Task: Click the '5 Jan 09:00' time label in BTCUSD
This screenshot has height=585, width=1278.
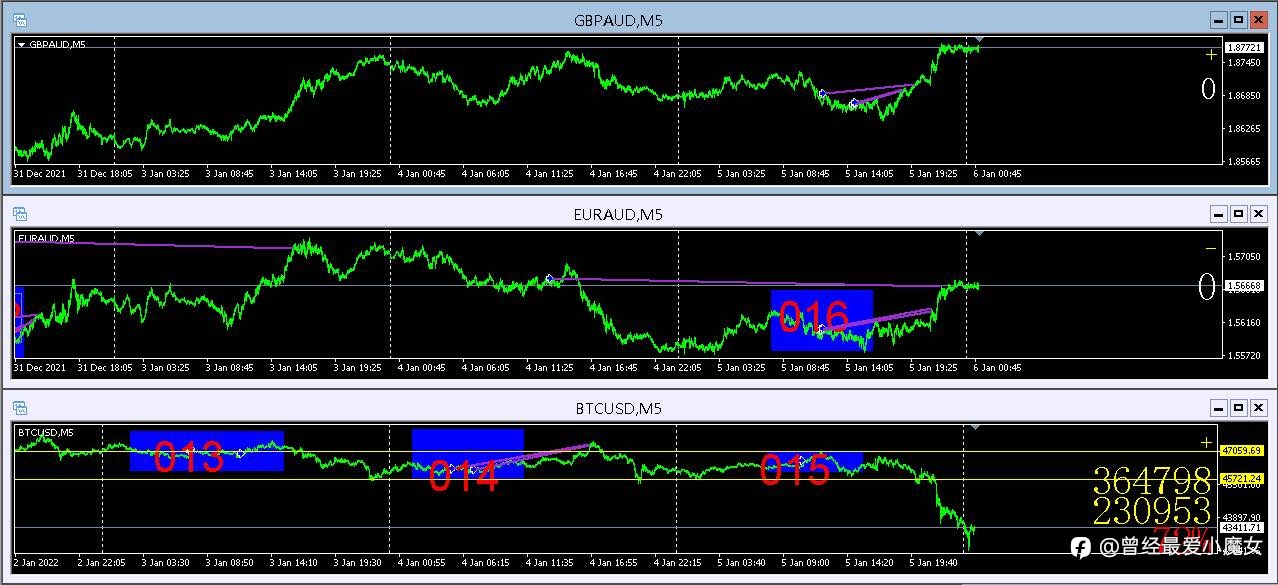Action: click(x=806, y=562)
